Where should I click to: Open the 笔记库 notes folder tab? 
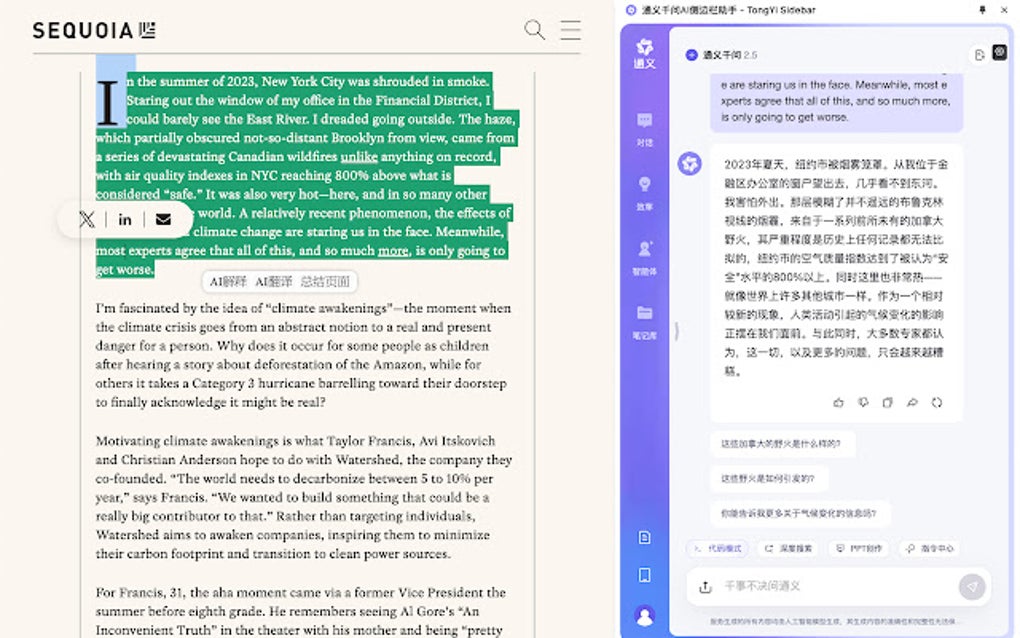pos(645,323)
